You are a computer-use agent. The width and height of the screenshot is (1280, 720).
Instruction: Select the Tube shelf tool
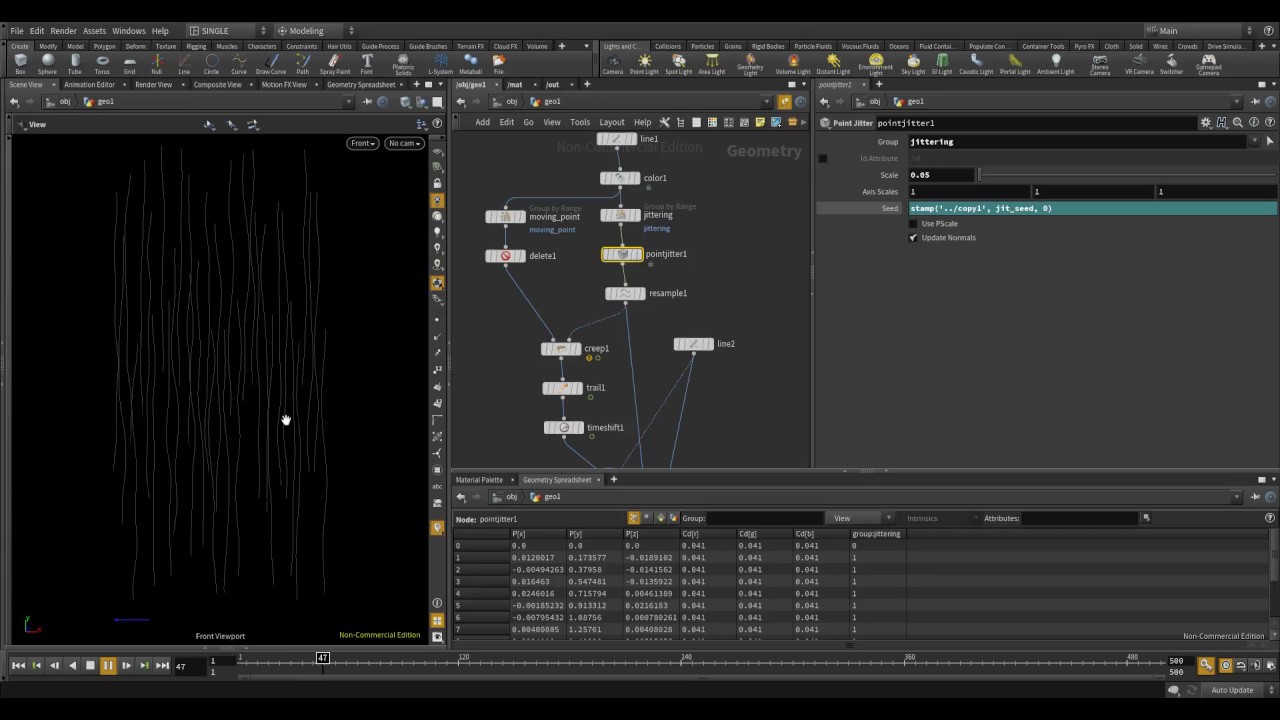point(75,64)
